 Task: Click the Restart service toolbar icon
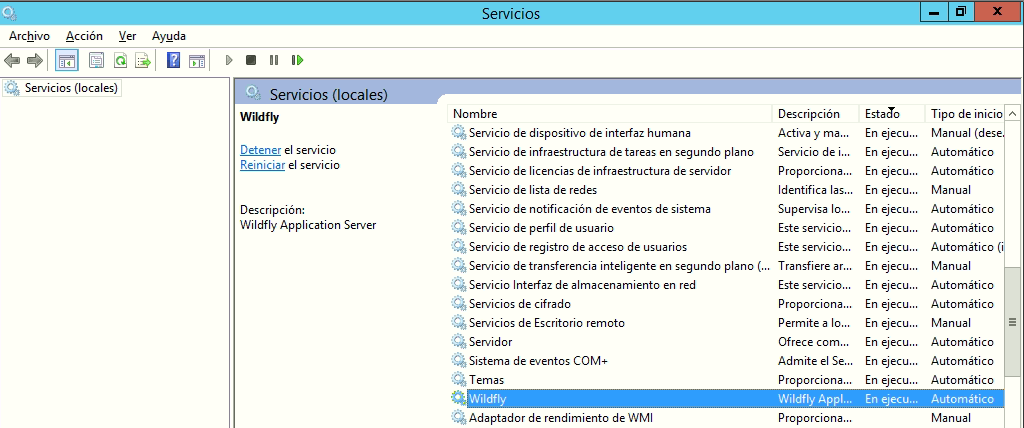298,60
